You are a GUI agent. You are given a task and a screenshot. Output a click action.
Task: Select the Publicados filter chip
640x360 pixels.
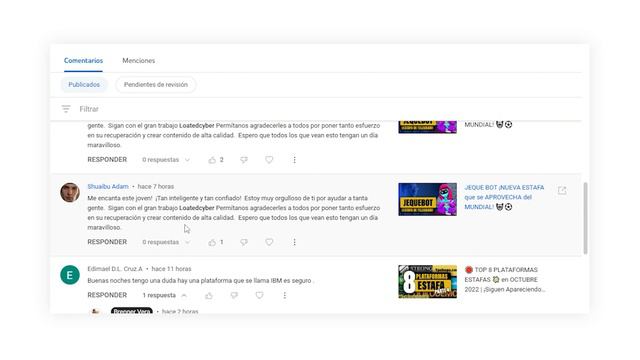[x=84, y=84]
